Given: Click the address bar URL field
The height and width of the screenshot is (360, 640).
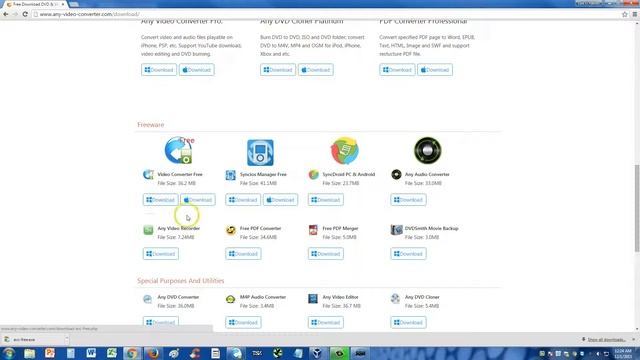Looking at the screenshot, I should tap(327, 14).
